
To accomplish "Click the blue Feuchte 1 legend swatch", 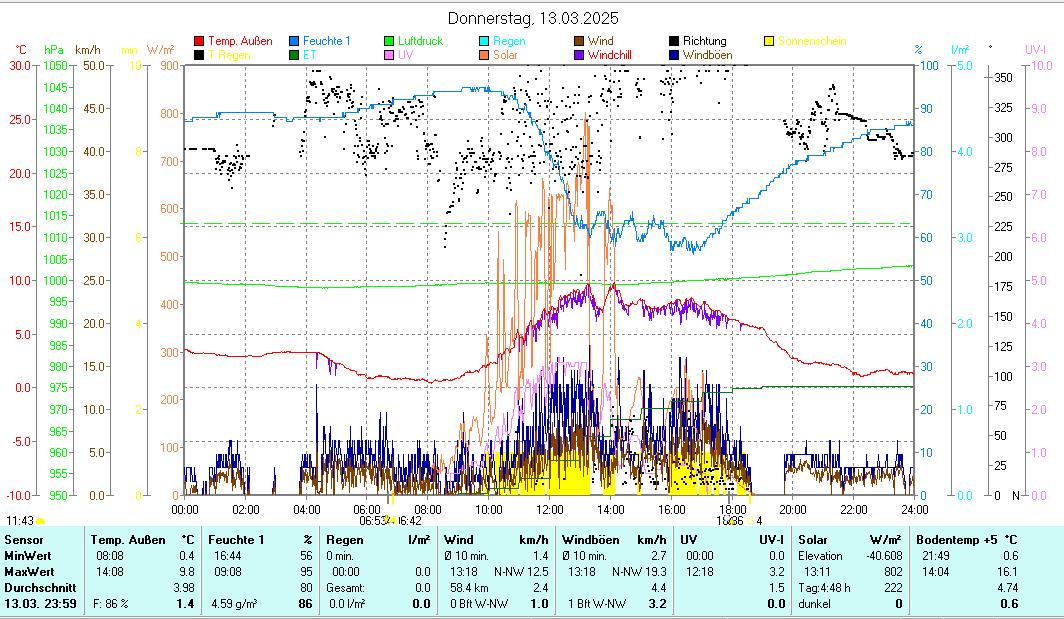I will coord(294,41).
